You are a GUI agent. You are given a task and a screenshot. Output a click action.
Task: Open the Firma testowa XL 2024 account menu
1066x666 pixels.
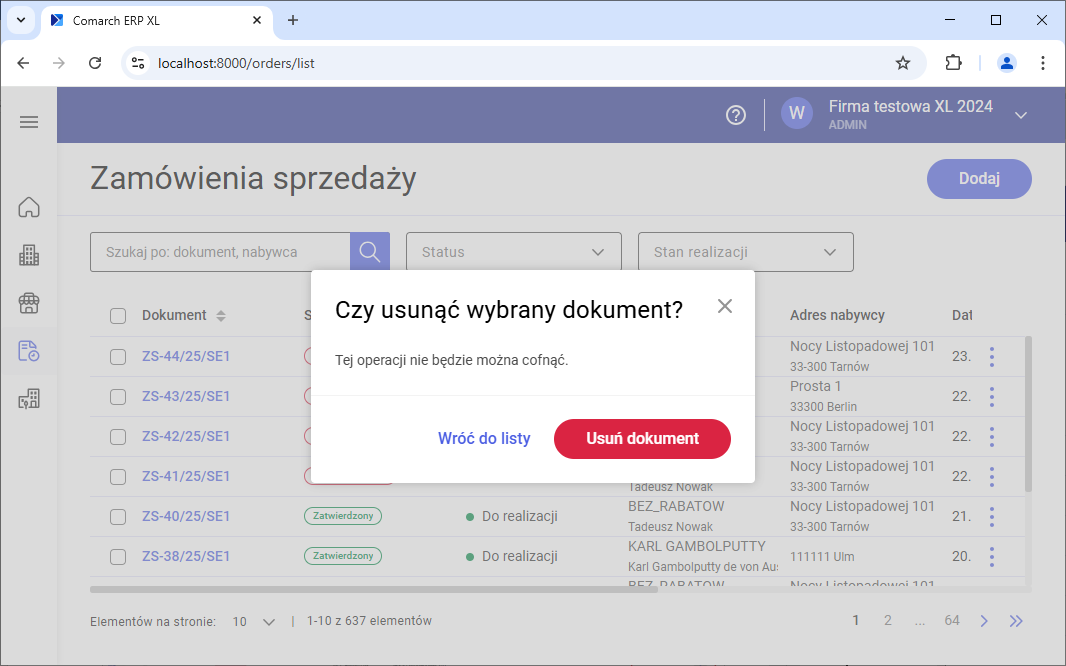coord(910,114)
